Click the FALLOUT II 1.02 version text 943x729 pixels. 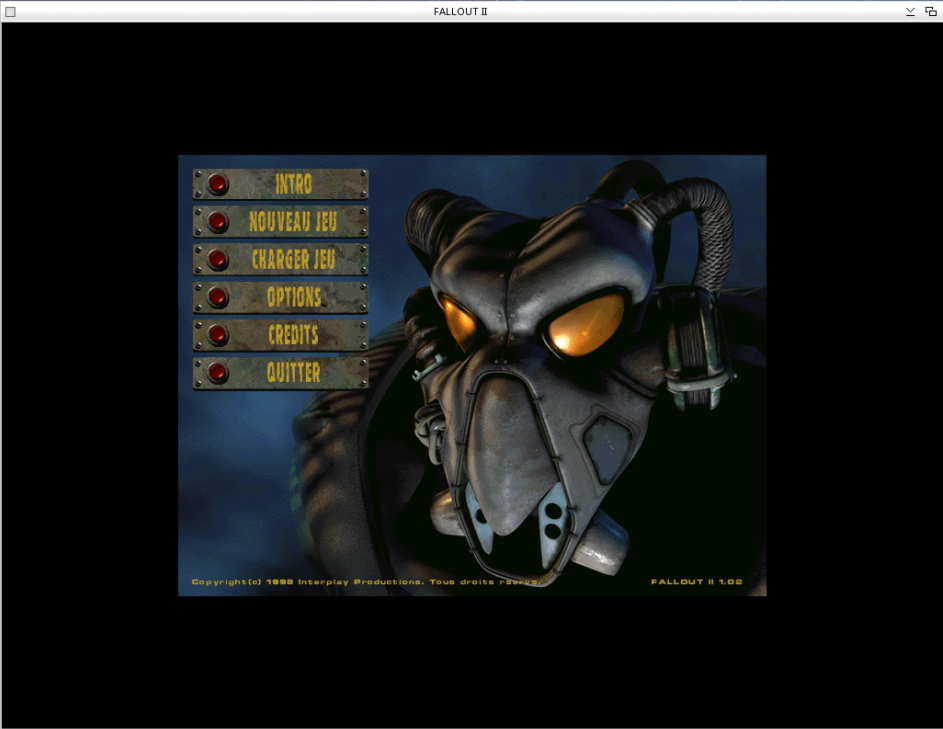tap(696, 581)
